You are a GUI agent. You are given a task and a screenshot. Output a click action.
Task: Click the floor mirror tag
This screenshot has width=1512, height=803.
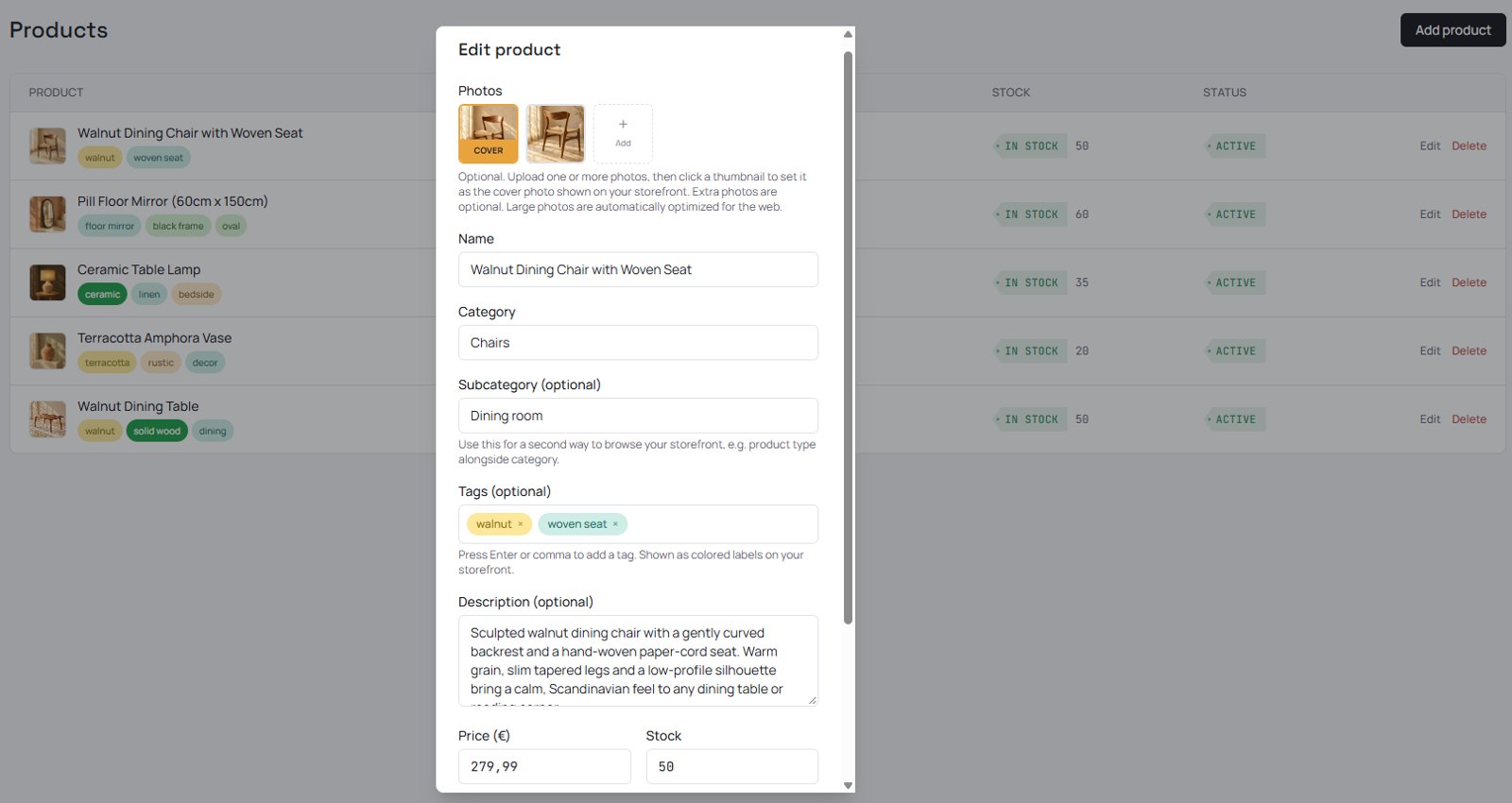tap(110, 226)
